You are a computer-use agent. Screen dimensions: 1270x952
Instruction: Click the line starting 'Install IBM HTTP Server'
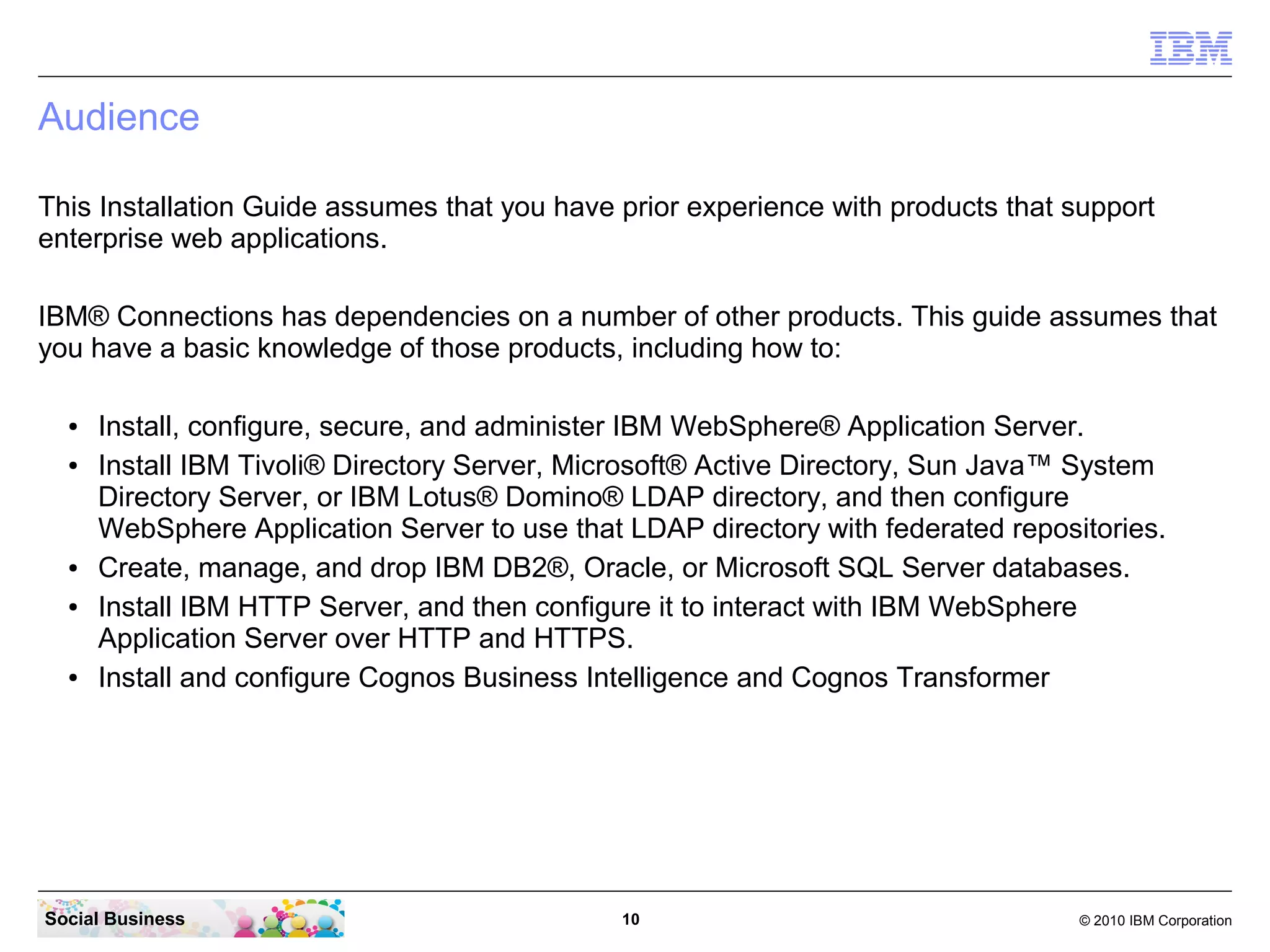click(587, 607)
